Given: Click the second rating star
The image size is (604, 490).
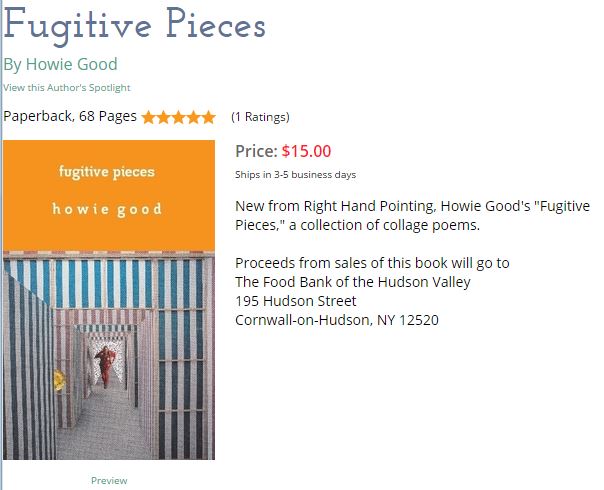Looking at the screenshot, I should click(164, 117).
